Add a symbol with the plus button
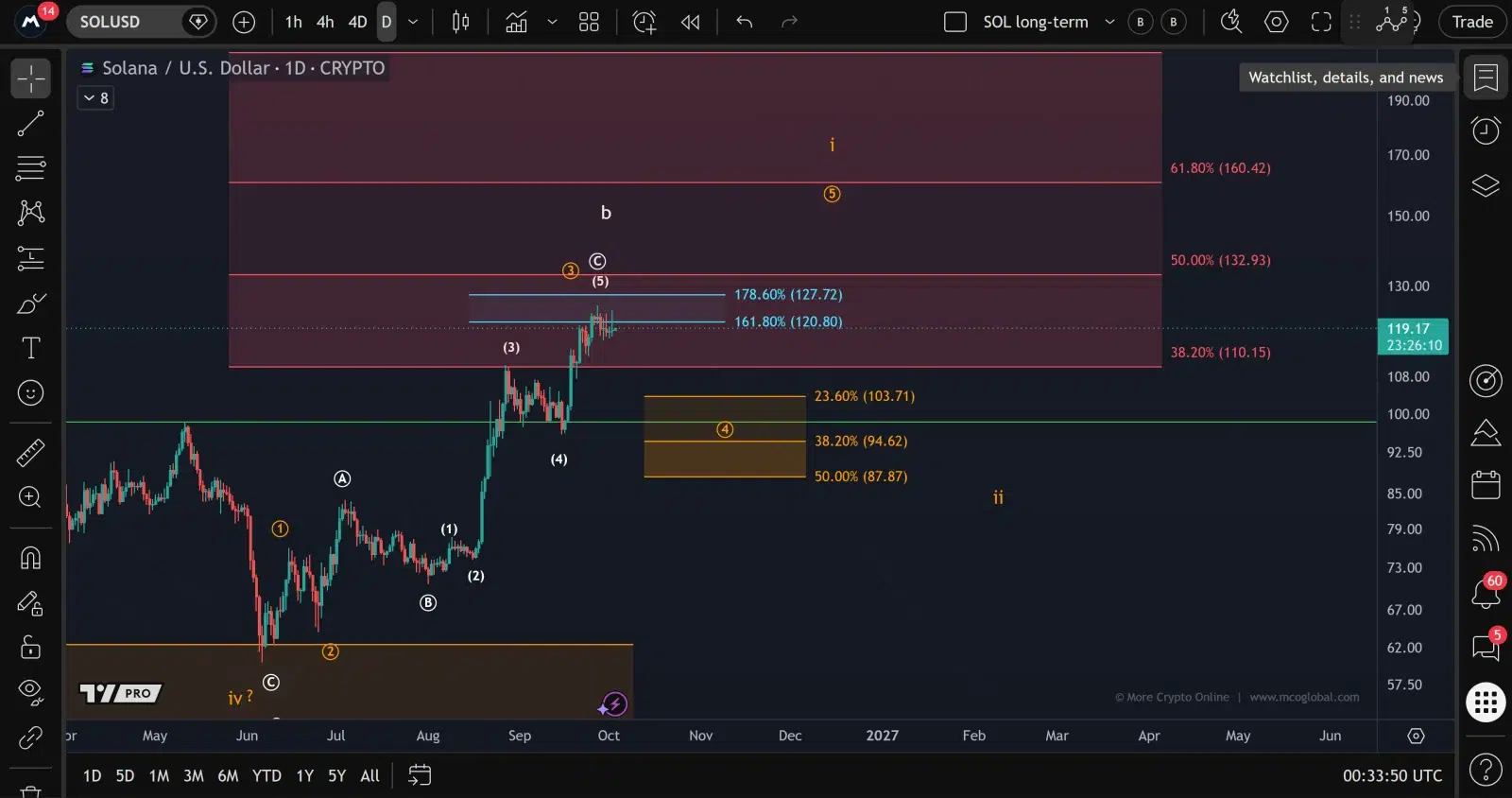1512x798 pixels. [x=244, y=22]
